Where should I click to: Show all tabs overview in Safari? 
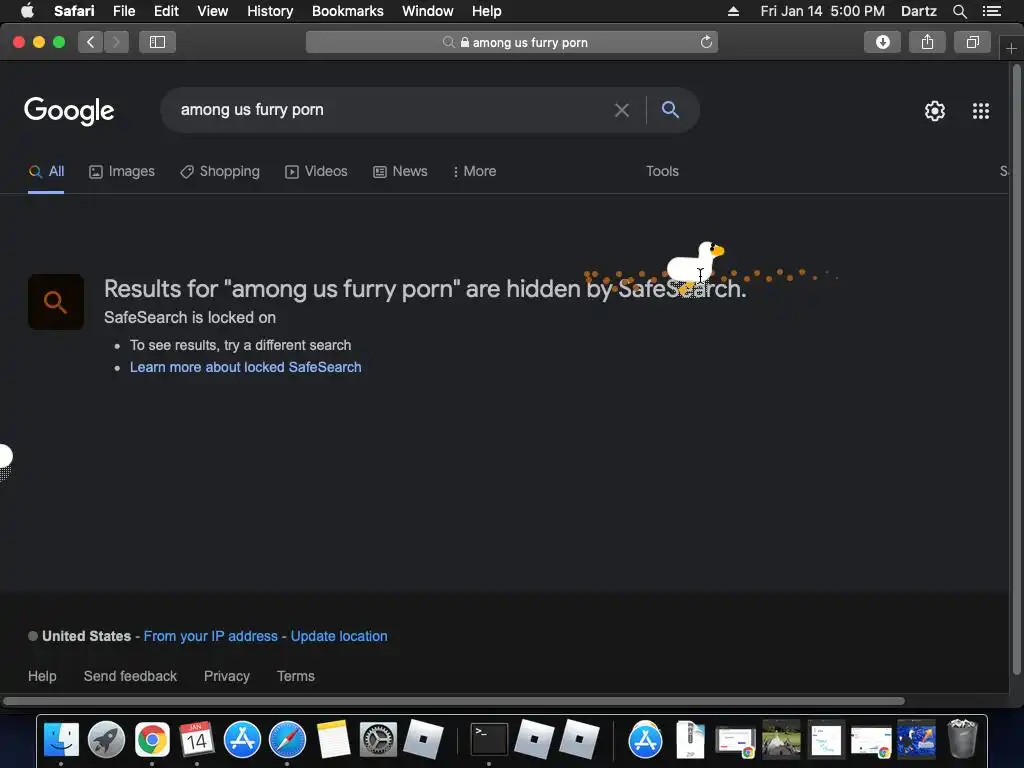[972, 42]
